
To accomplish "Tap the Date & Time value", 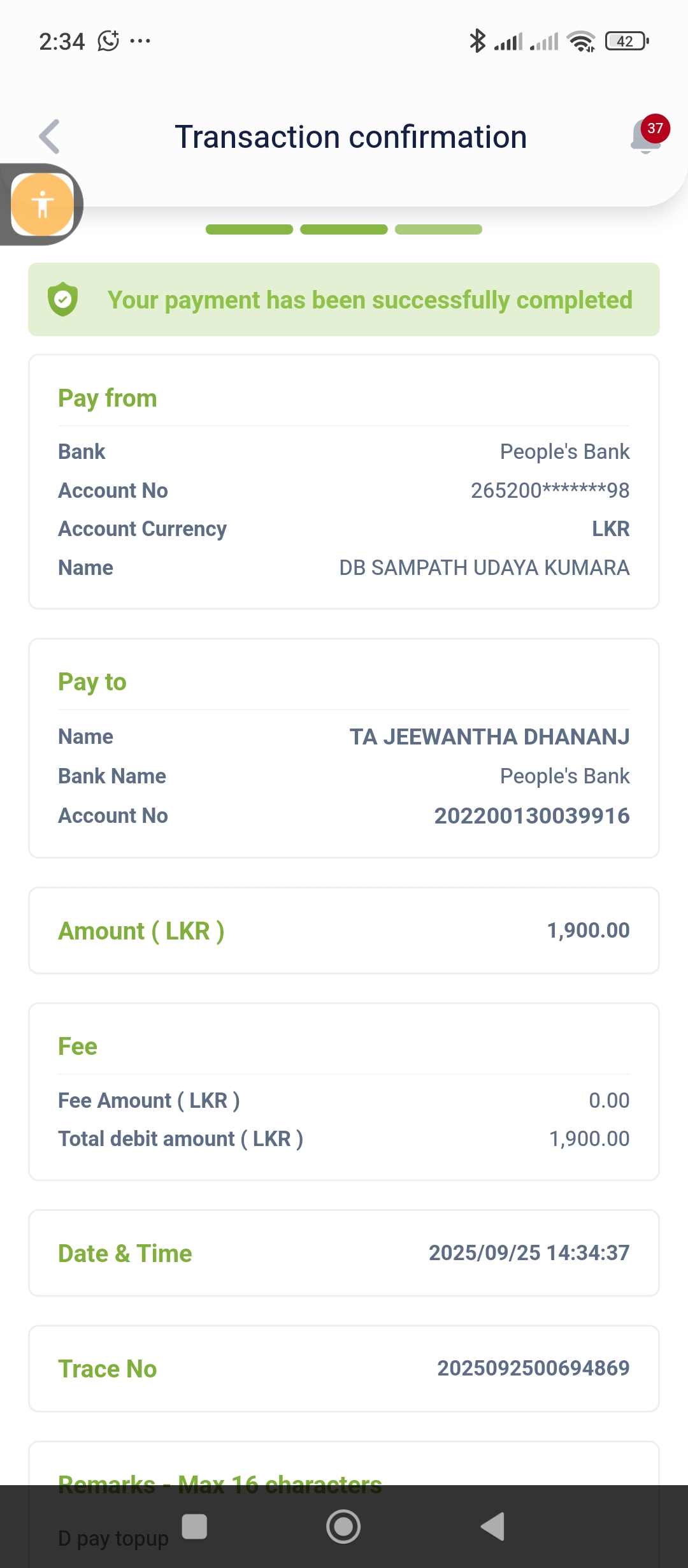I will click(x=529, y=1252).
